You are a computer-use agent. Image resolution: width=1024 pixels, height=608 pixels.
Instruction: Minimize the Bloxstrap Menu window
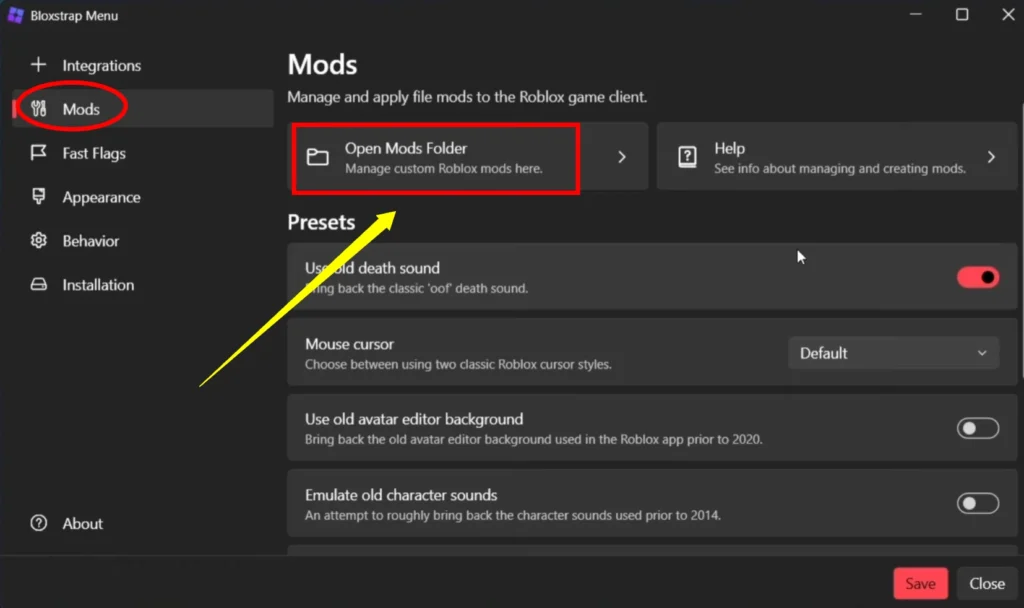pos(916,14)
